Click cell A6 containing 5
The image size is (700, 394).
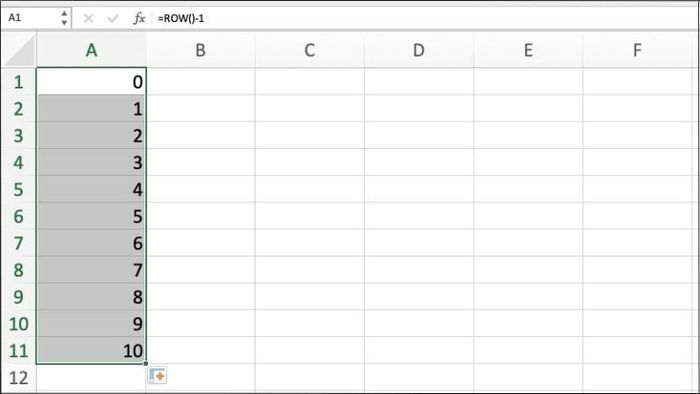pyautogui.click(x=91, y=216)
